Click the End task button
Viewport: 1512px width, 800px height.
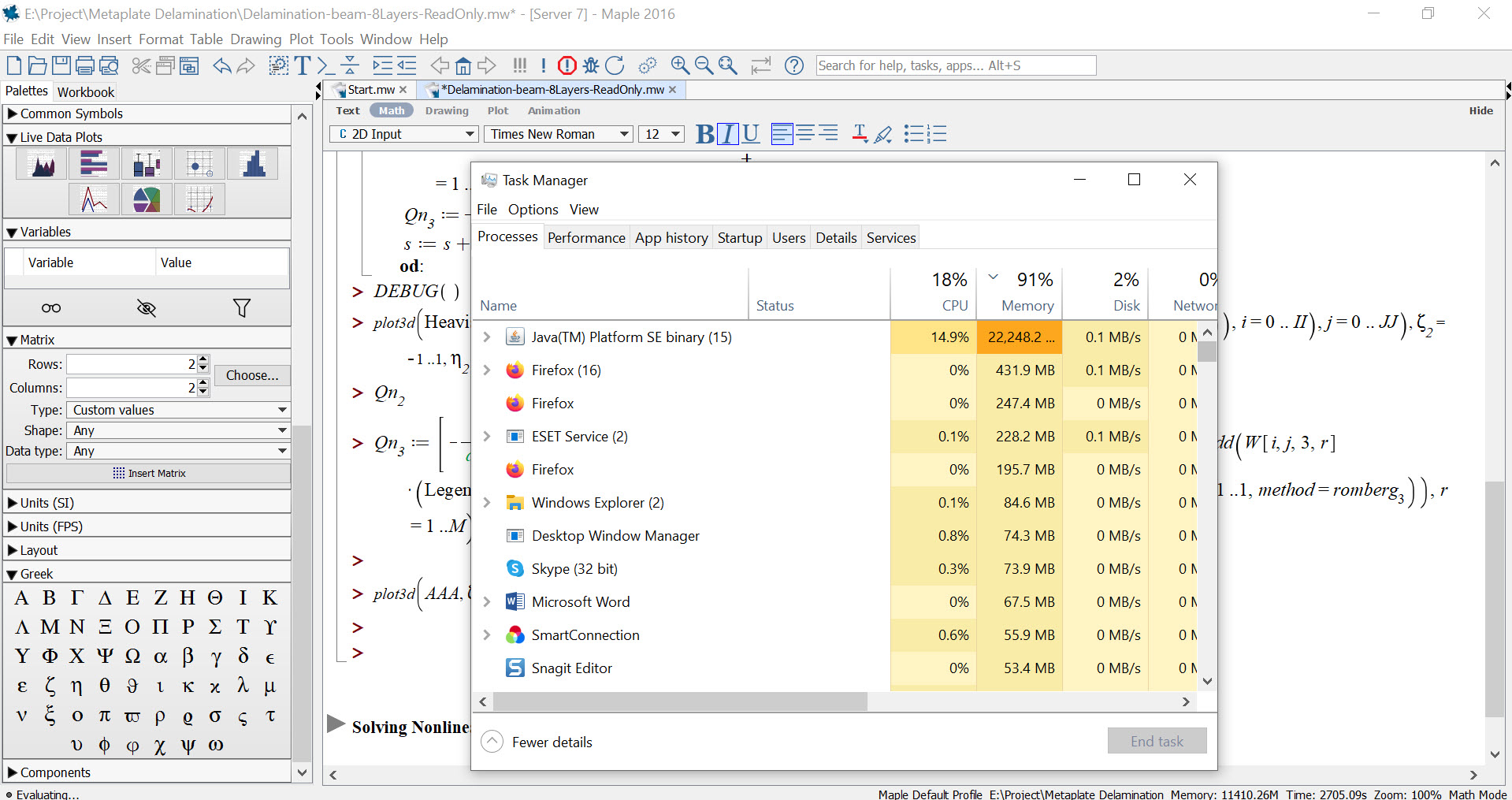[x=1157, y=741]
